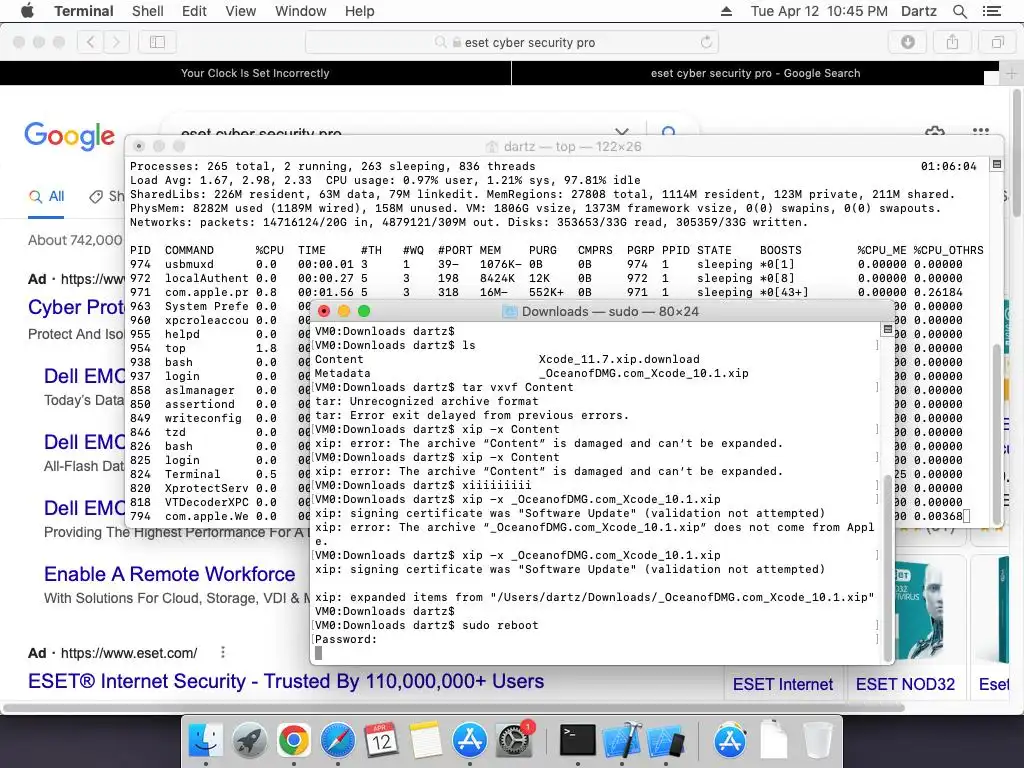Click the Password prompt line
1024x768 pixels.
[345, 639]
